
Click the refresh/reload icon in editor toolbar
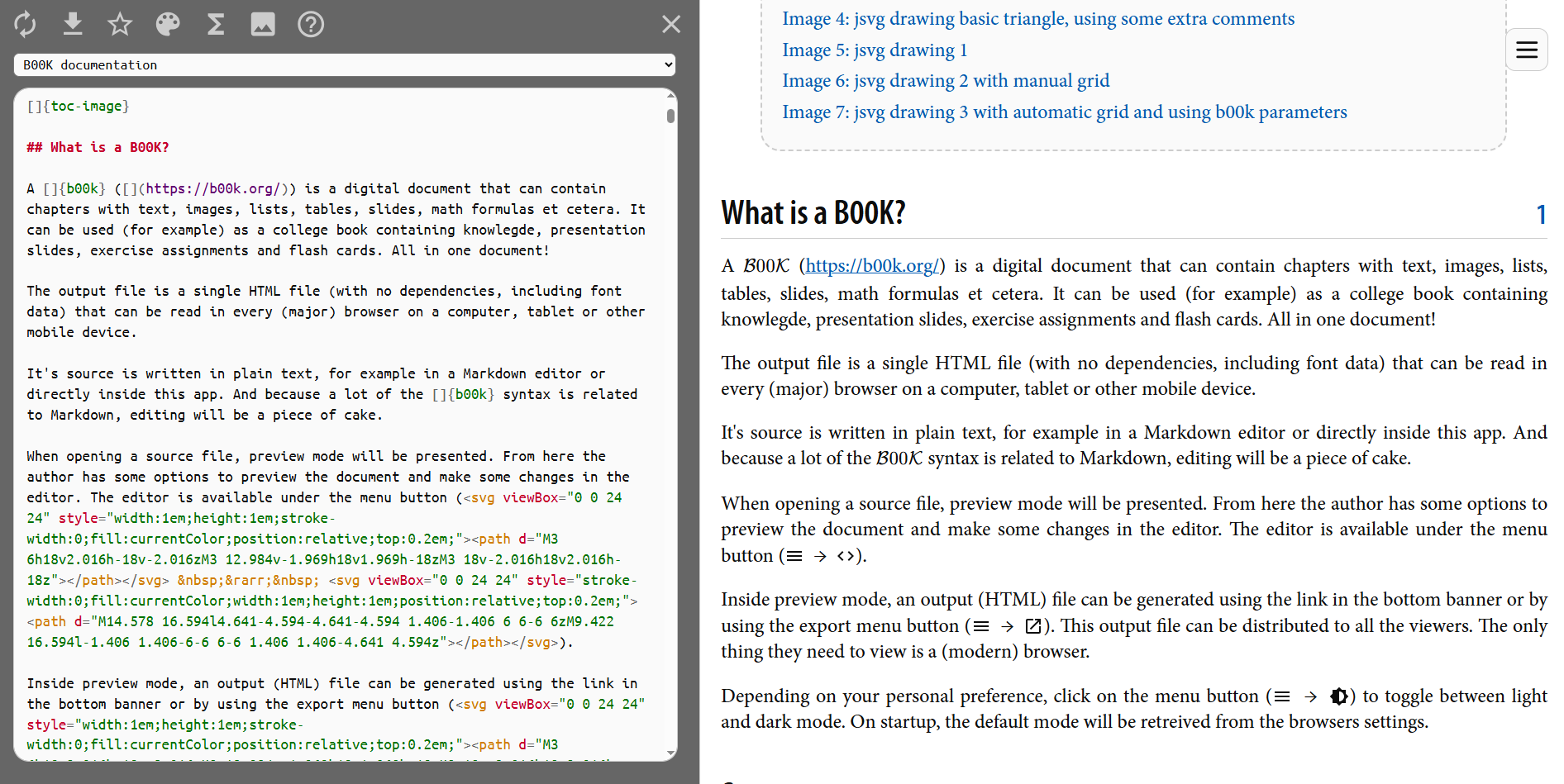(25, 25)
